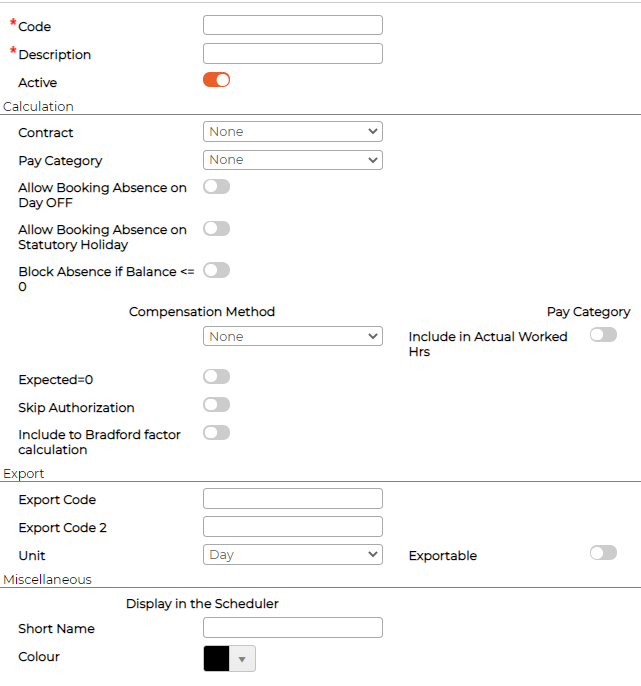
Task: Disable the Active toggle
Action: 217,80
